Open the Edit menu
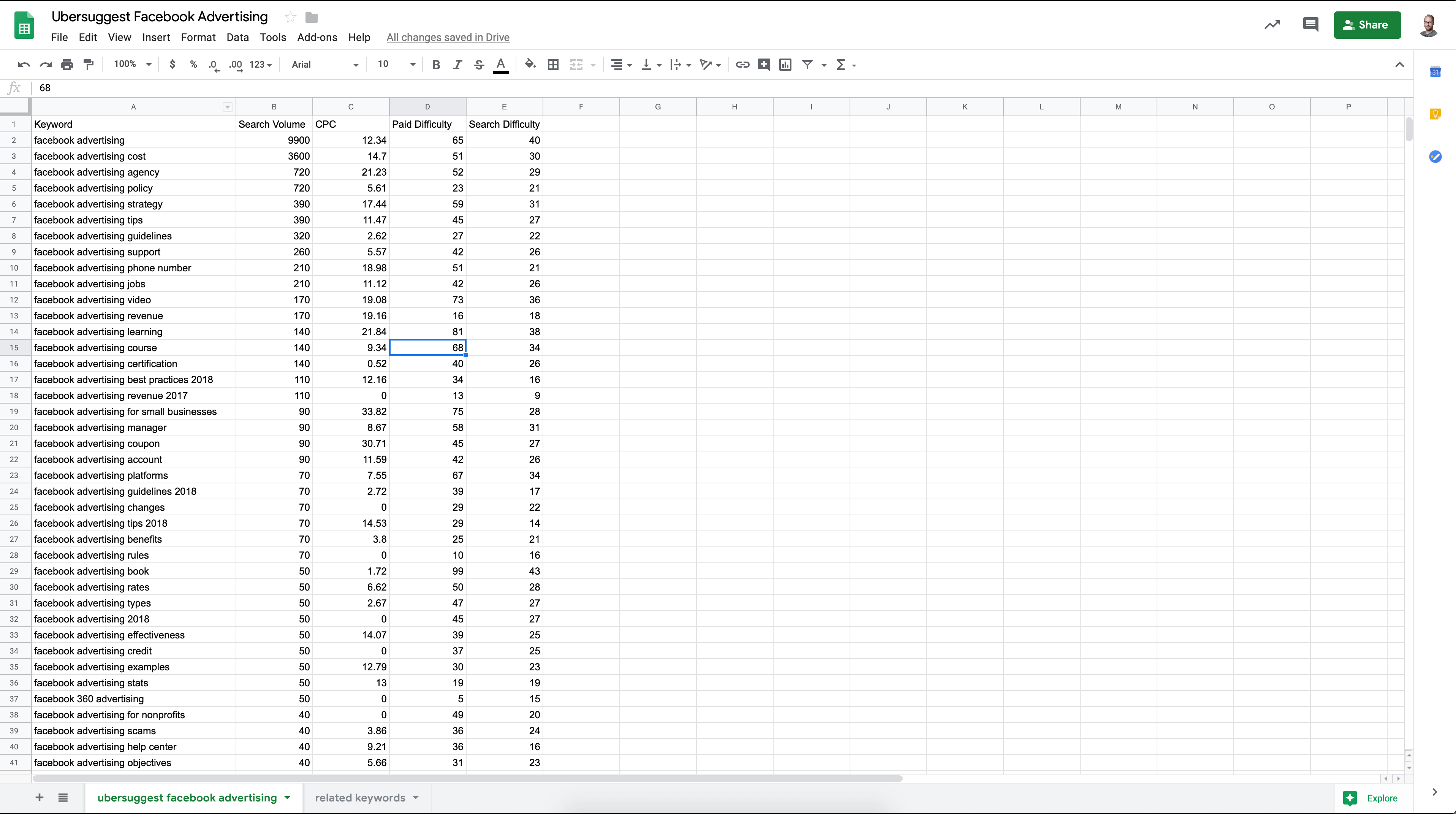 88,37
